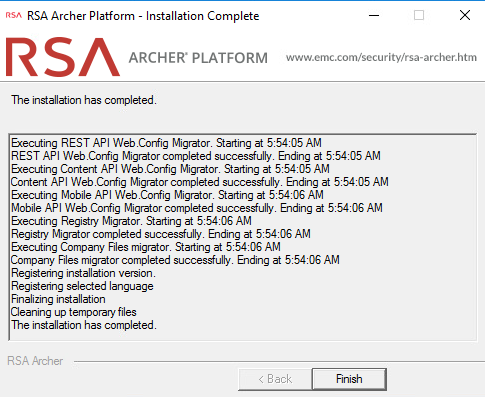Image resolution: width=485 pixels, height=397 pixels.
Task: Select the 'Executing REST API Web.Config Migrator' log line
Action: click(166, 143)
